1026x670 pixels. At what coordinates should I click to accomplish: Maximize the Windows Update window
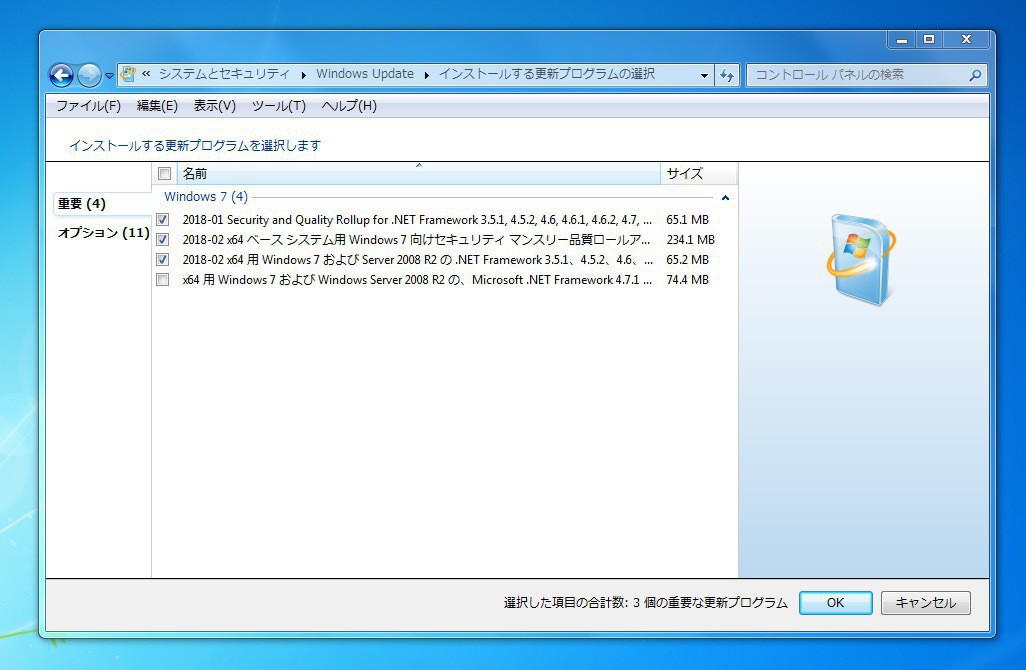tap(929, 40)
